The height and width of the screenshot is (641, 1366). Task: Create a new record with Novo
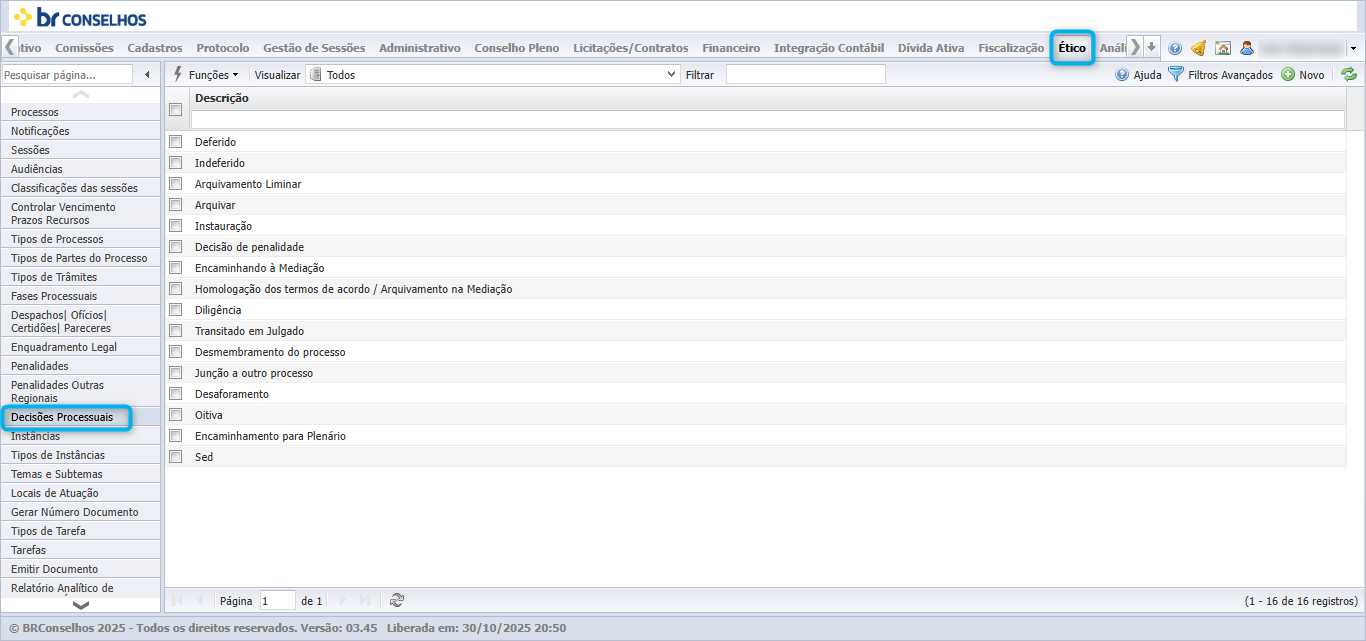[x=1303, y=75]
